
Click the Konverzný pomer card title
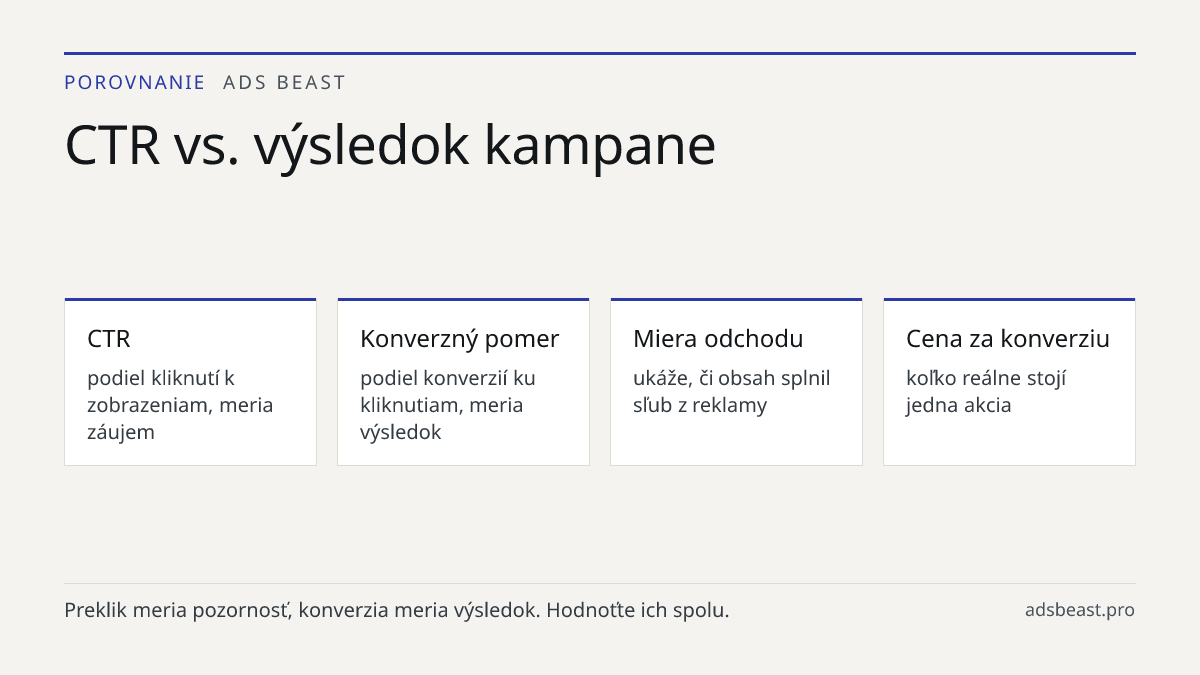click(460, 339)
